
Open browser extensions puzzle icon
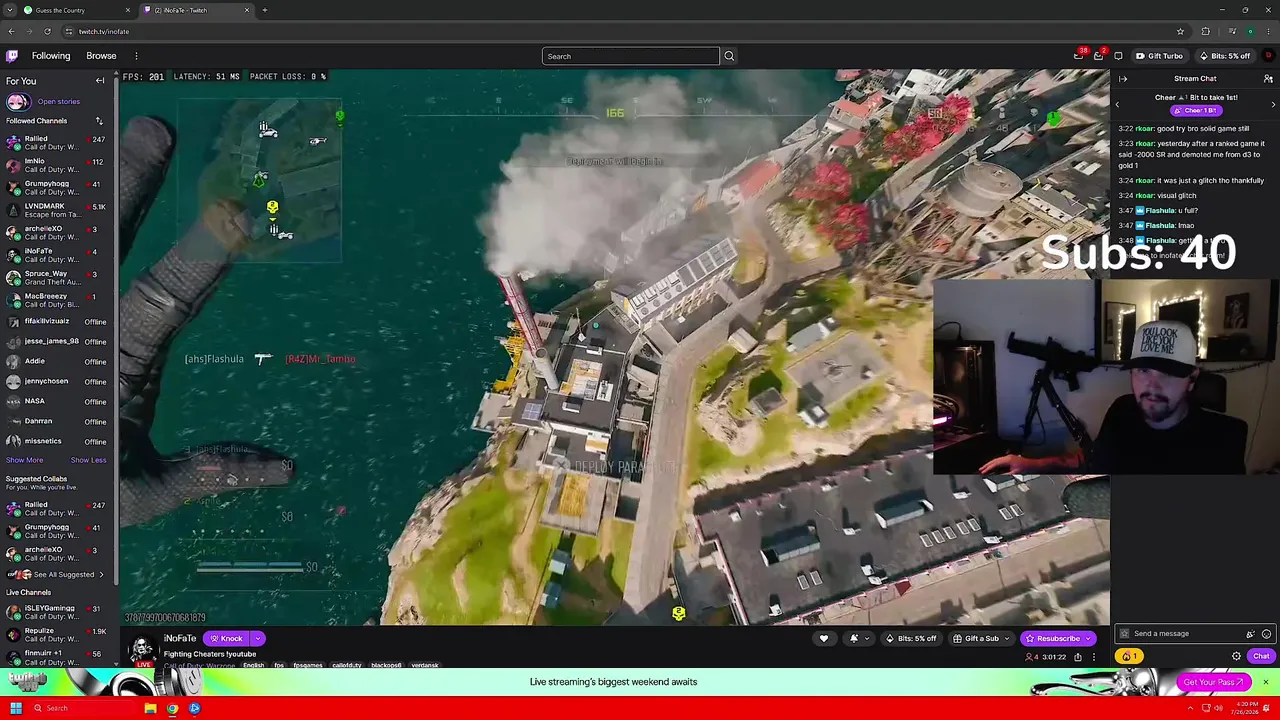click(x=1205, y=31)
